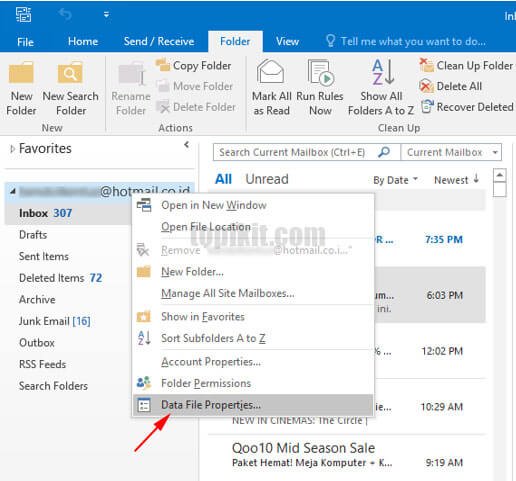Select Search Folders in the tree
The image size is (516, 481).
[53, 386]
